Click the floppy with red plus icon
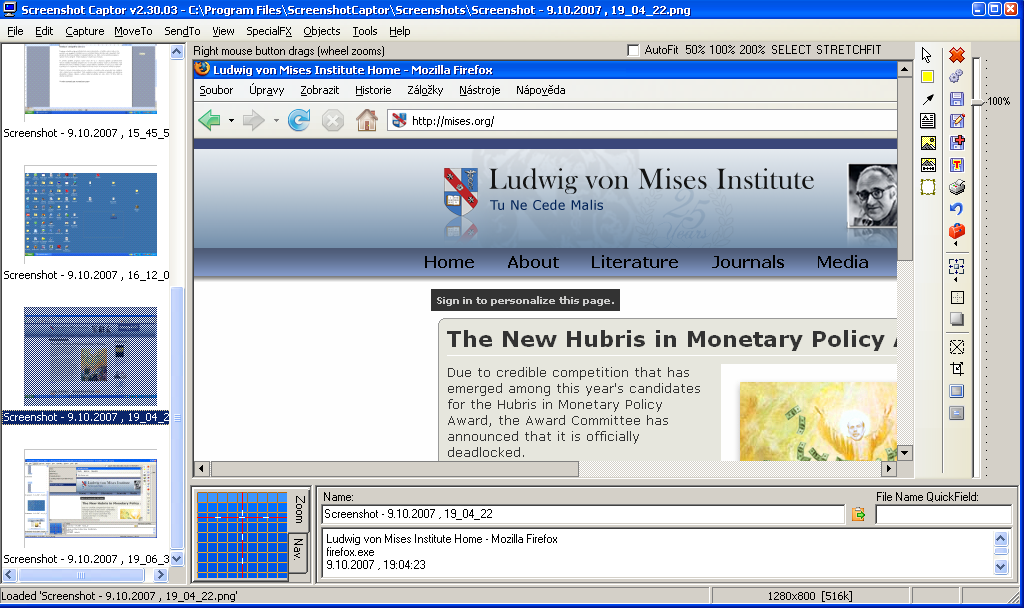The width and height of the screenshot is (1024, 608). click(957, 143)
